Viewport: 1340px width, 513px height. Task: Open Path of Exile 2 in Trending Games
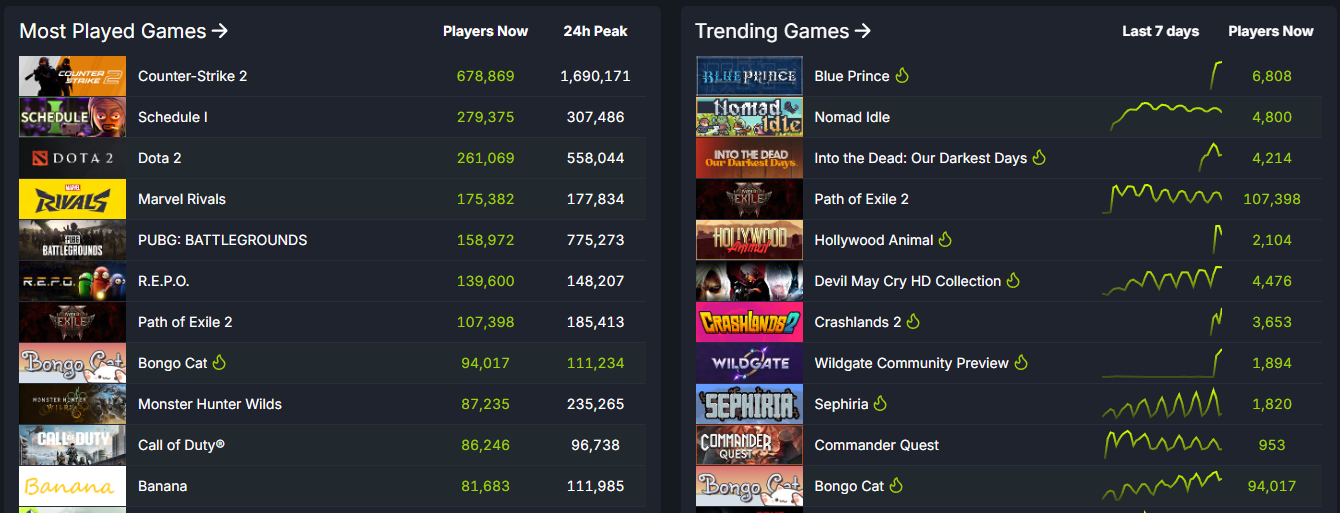pos(862,199)
